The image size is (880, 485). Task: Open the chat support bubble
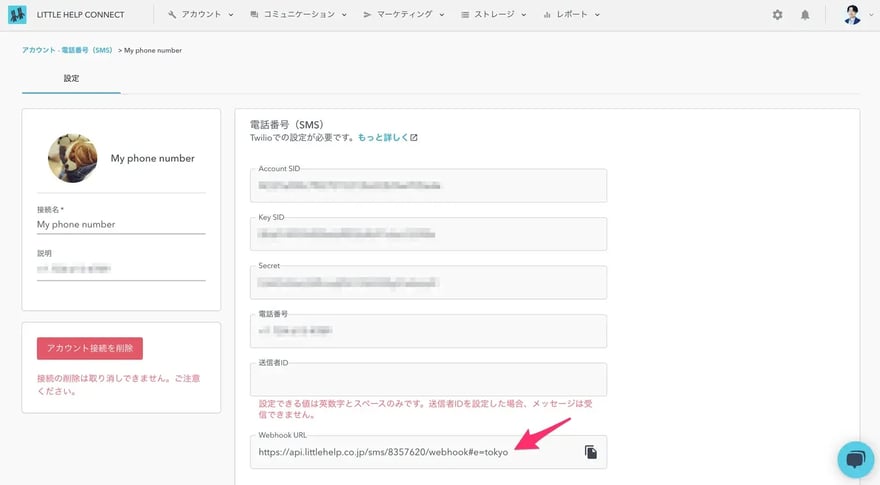tap(855, 459)
